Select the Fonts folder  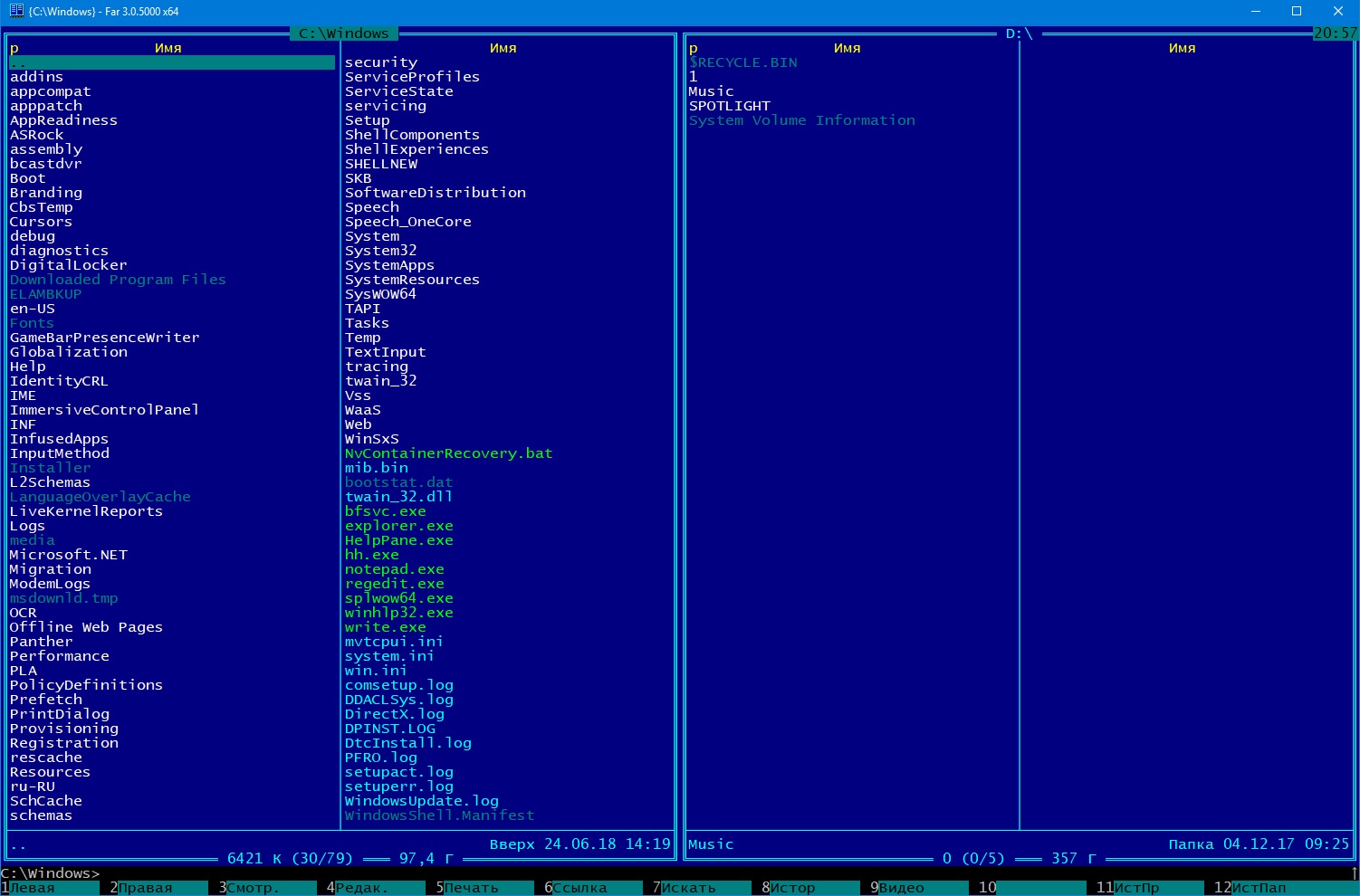33,323
